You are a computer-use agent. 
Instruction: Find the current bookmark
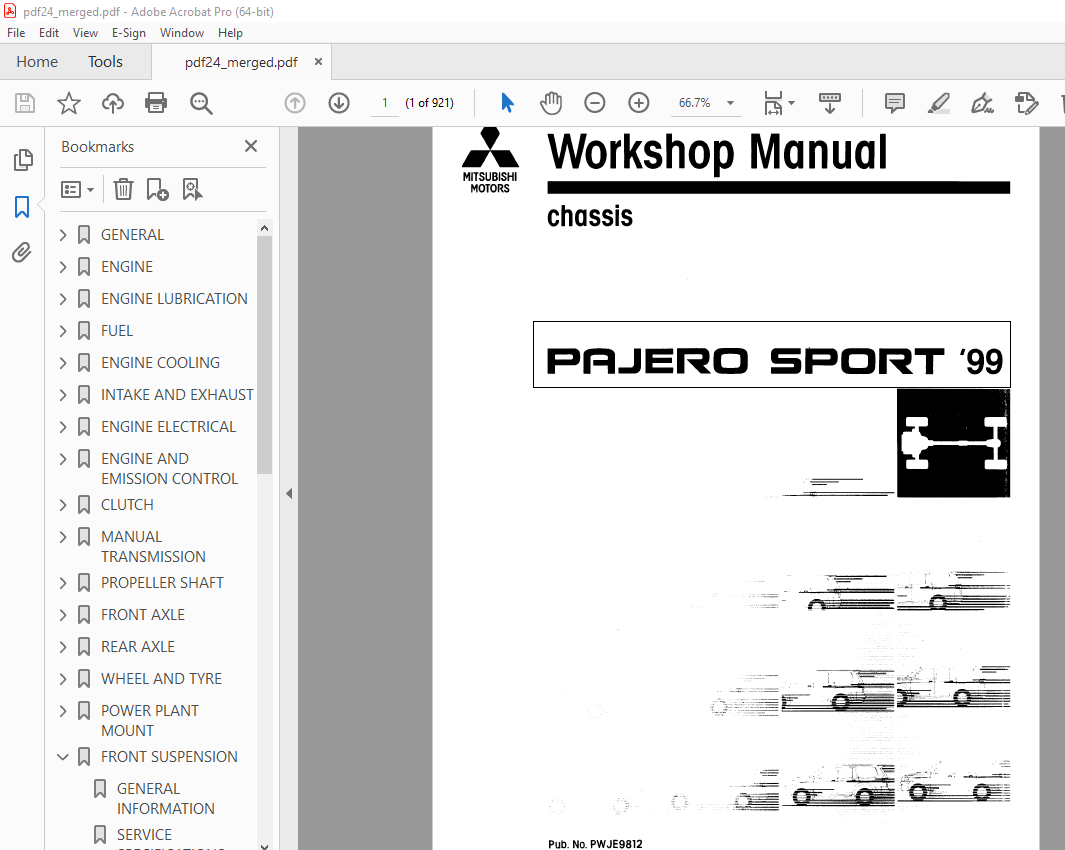[x=192, y=190]
